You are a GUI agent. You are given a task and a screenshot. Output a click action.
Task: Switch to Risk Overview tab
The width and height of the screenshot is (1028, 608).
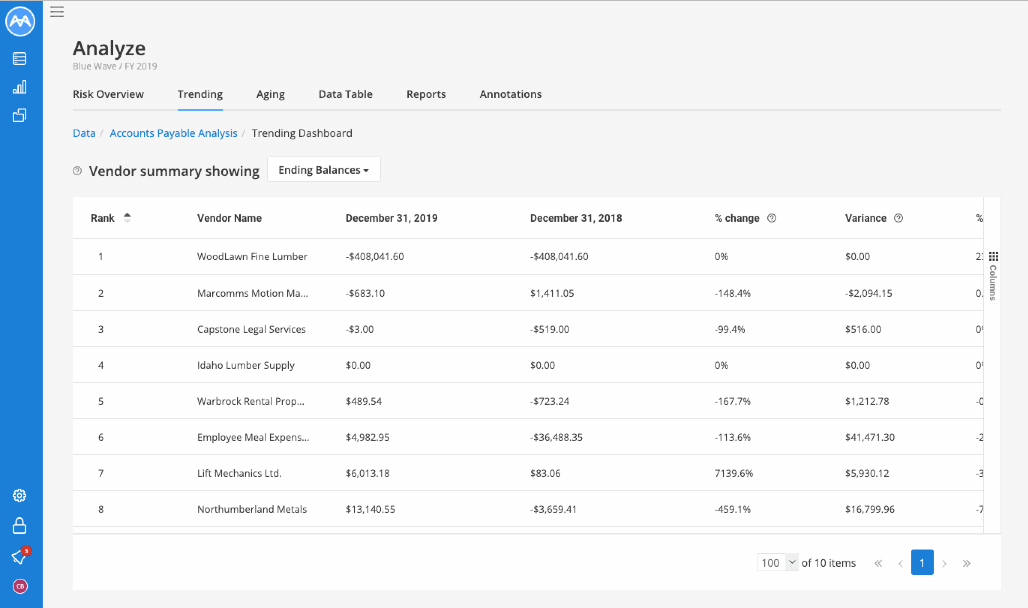tap(108, 94)
